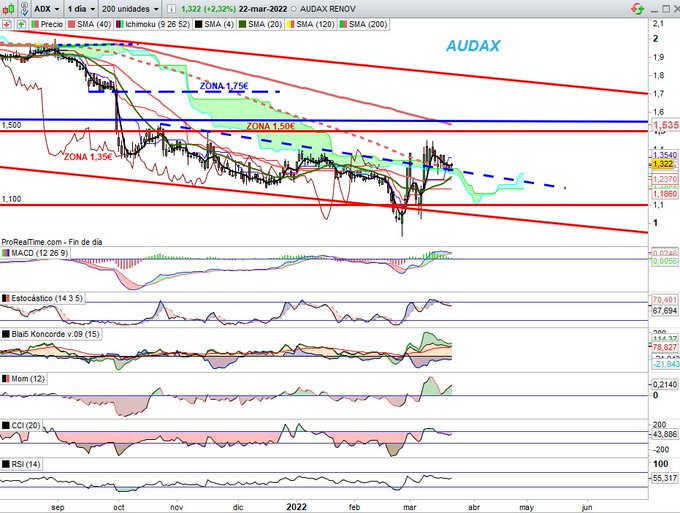Open the SMA (20) indicator label
Screen dimensions: 680x513
click(260, 24)
